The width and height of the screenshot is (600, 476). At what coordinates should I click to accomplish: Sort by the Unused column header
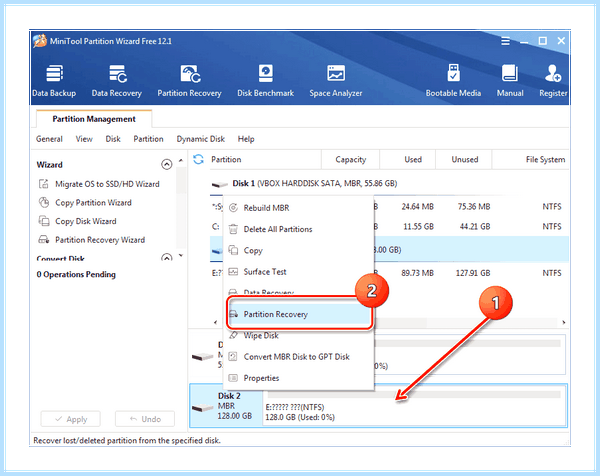click(465, 159)
